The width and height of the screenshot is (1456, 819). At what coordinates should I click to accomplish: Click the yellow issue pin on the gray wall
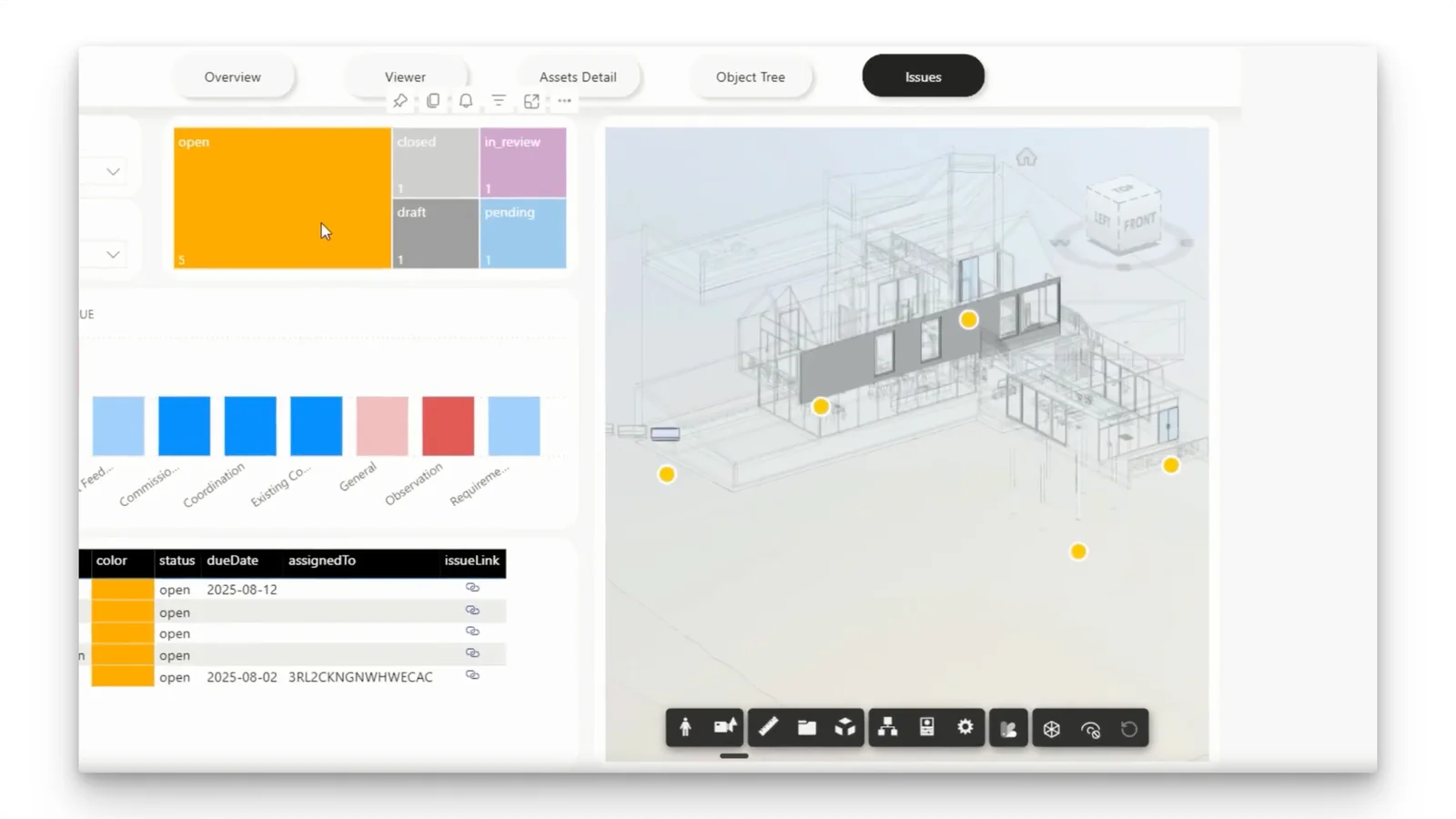(968, 319)
